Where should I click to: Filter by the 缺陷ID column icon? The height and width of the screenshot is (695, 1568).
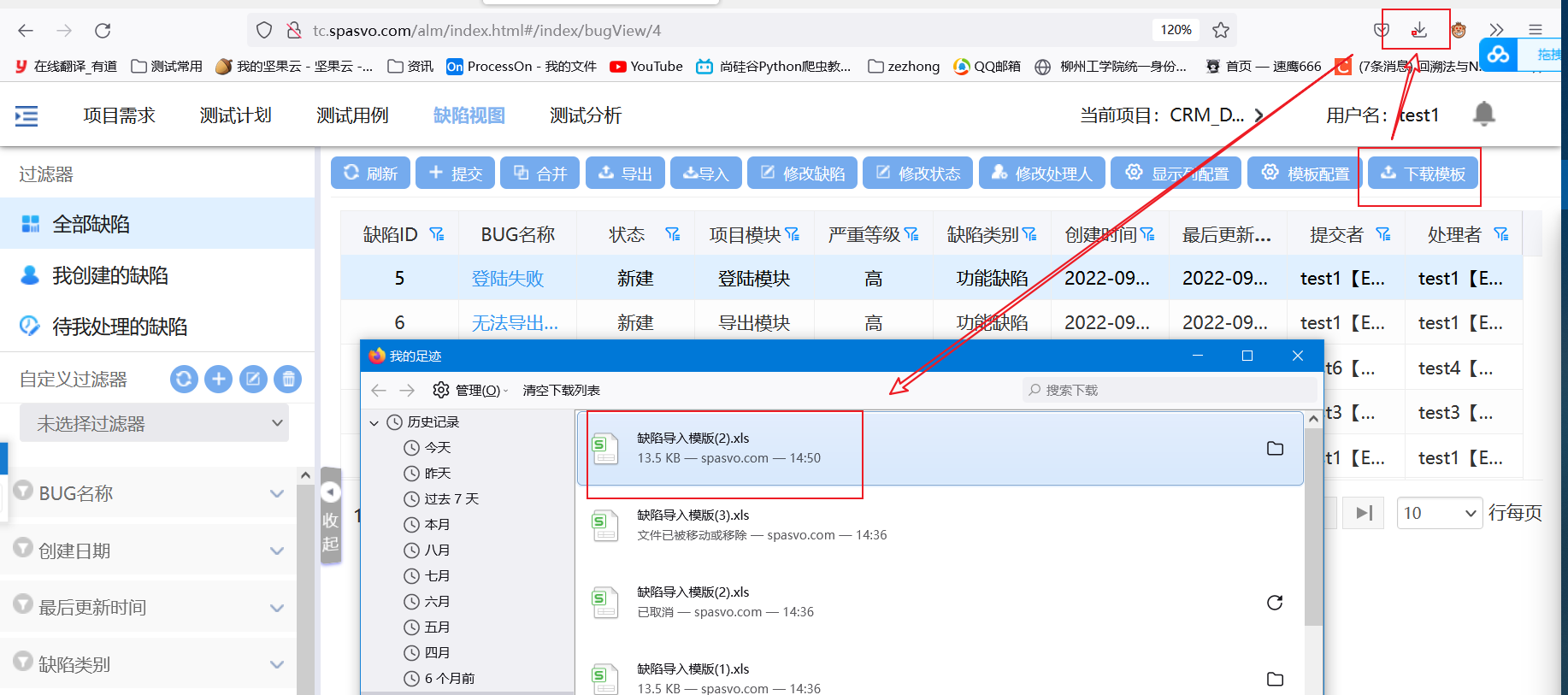437,234
